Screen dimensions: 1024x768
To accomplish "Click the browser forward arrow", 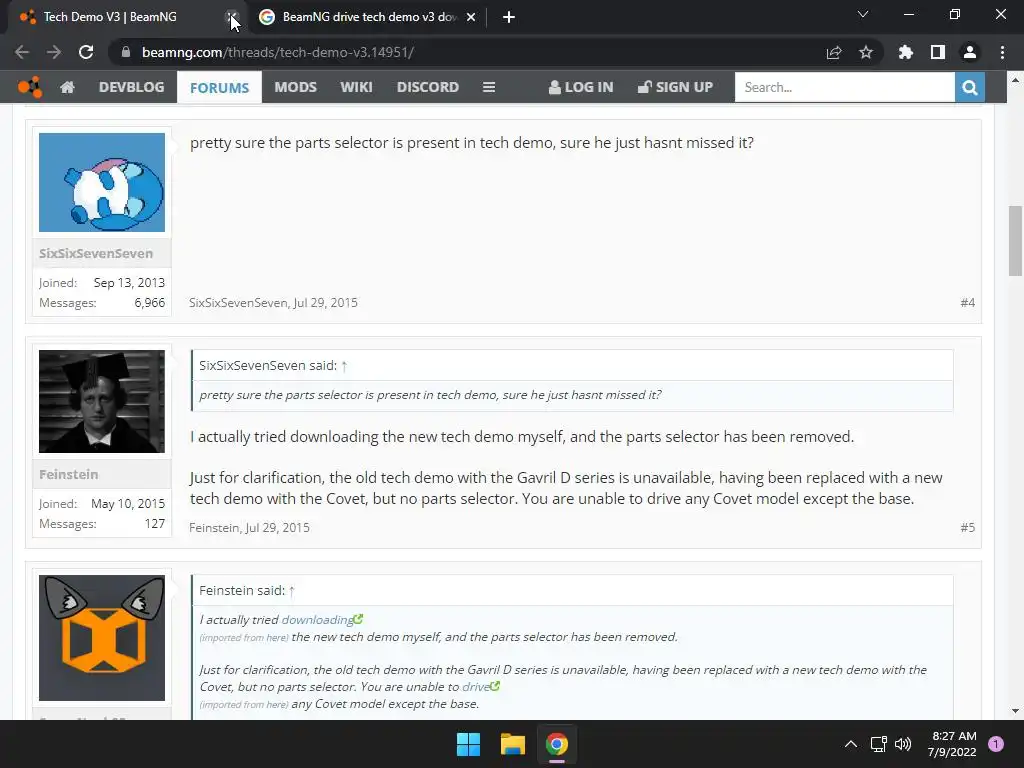I will click(x=54, y=52).
